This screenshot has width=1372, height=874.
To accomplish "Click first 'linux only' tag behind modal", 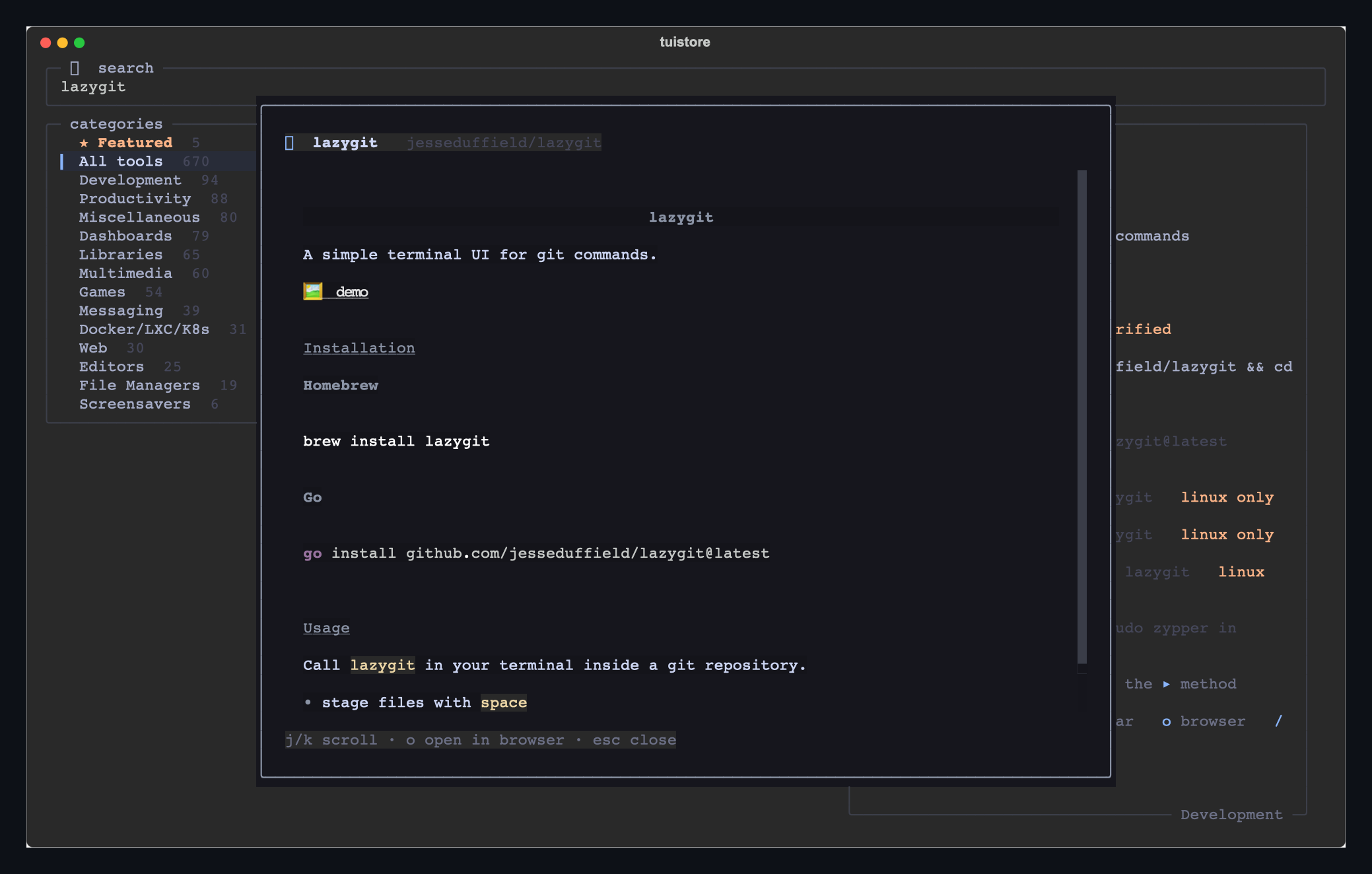I will pos(1227,497).
